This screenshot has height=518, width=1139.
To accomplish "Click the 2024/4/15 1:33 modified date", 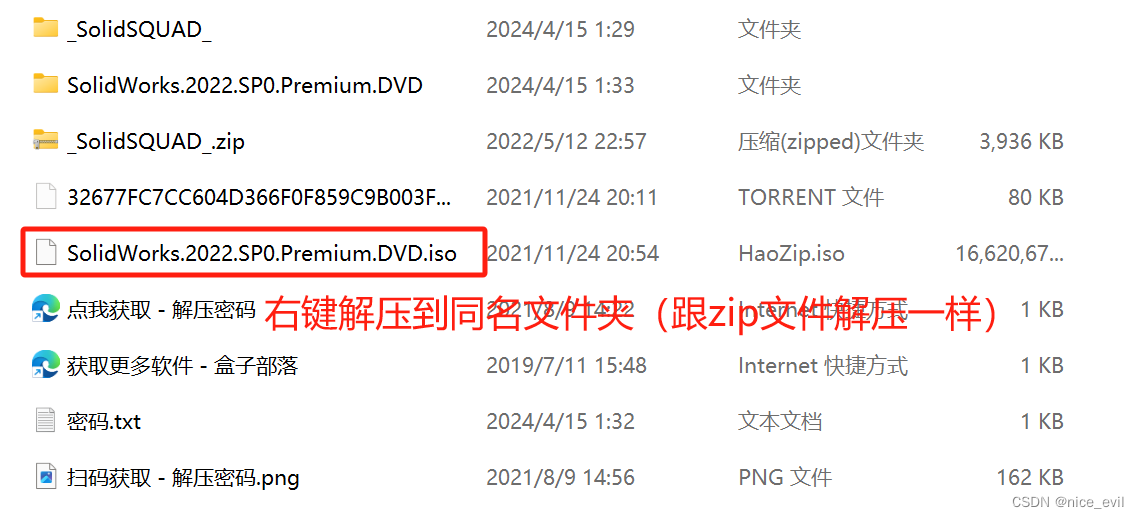I will point(560,85).
